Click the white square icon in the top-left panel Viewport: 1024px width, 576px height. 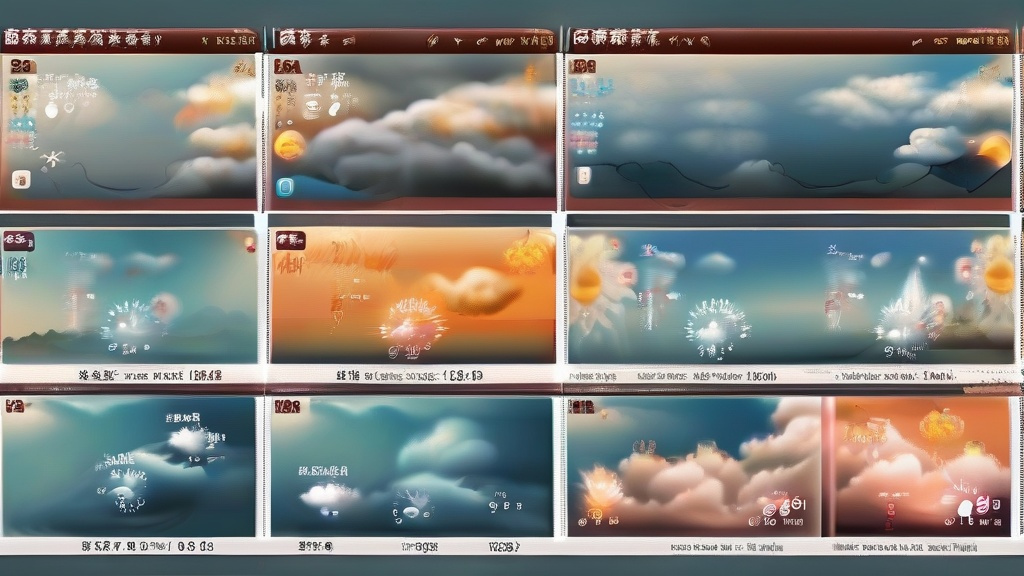20,180
